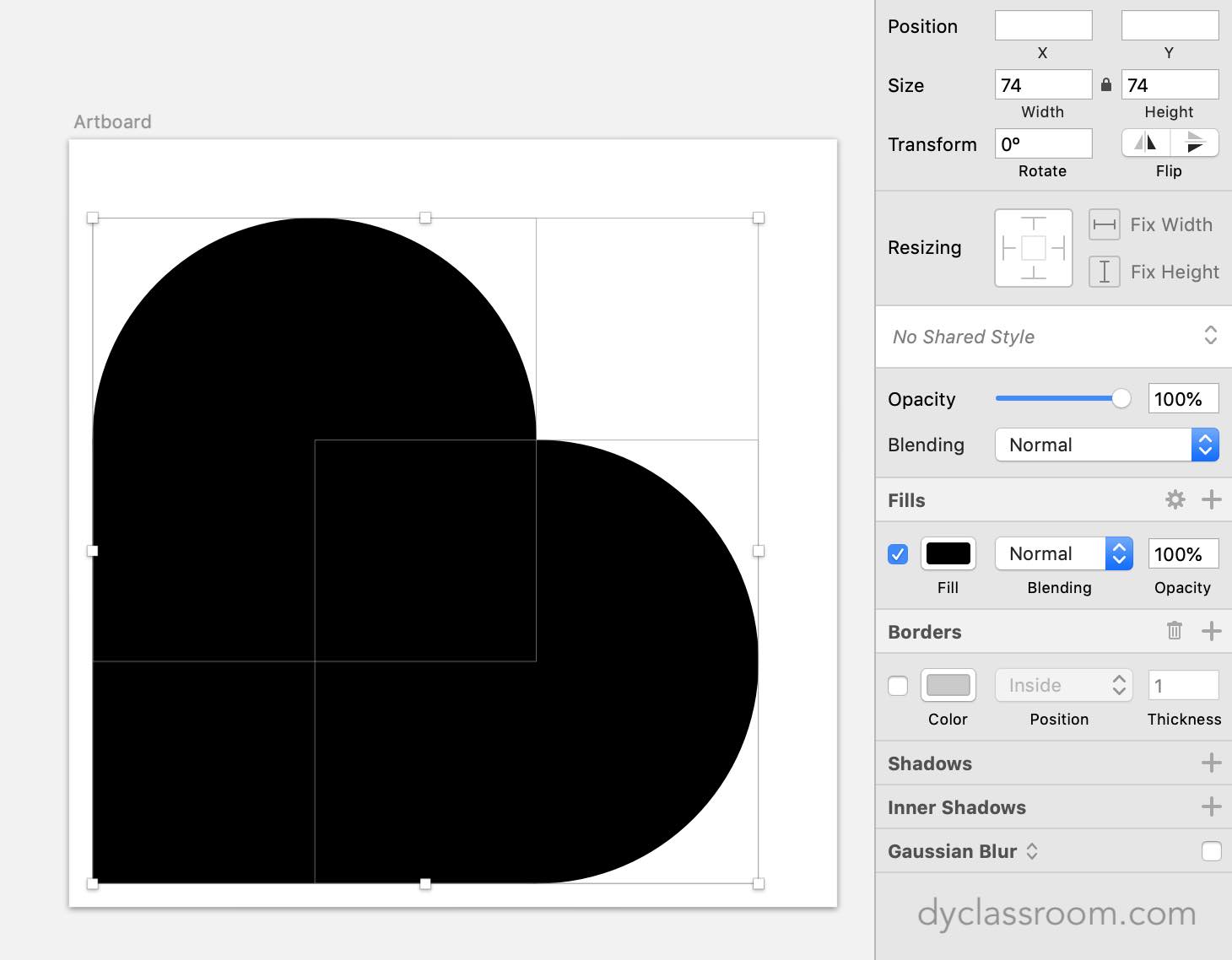Screen dimensions: 1232x960
Task: Delete border using the trash icon
Action: (x=1174, y=631)
